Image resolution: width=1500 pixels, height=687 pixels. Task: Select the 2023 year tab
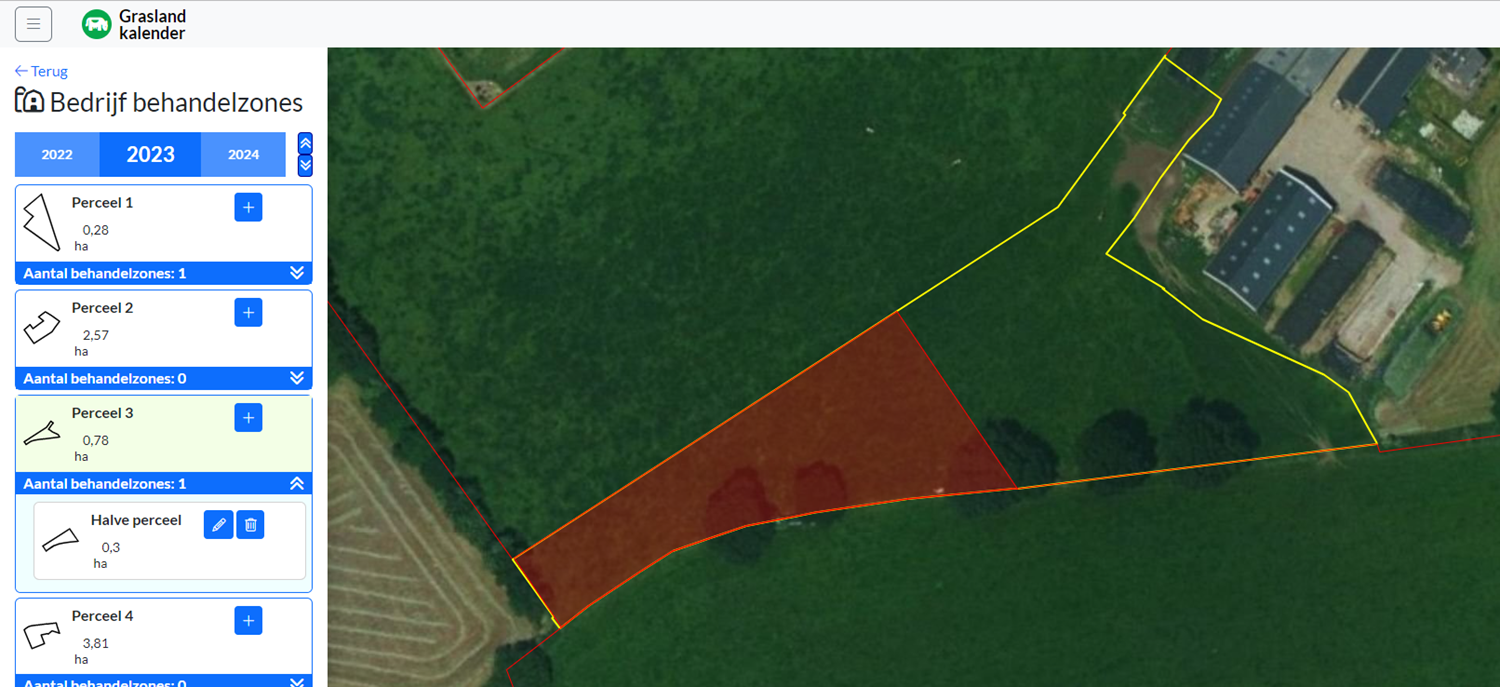[150, 154]
